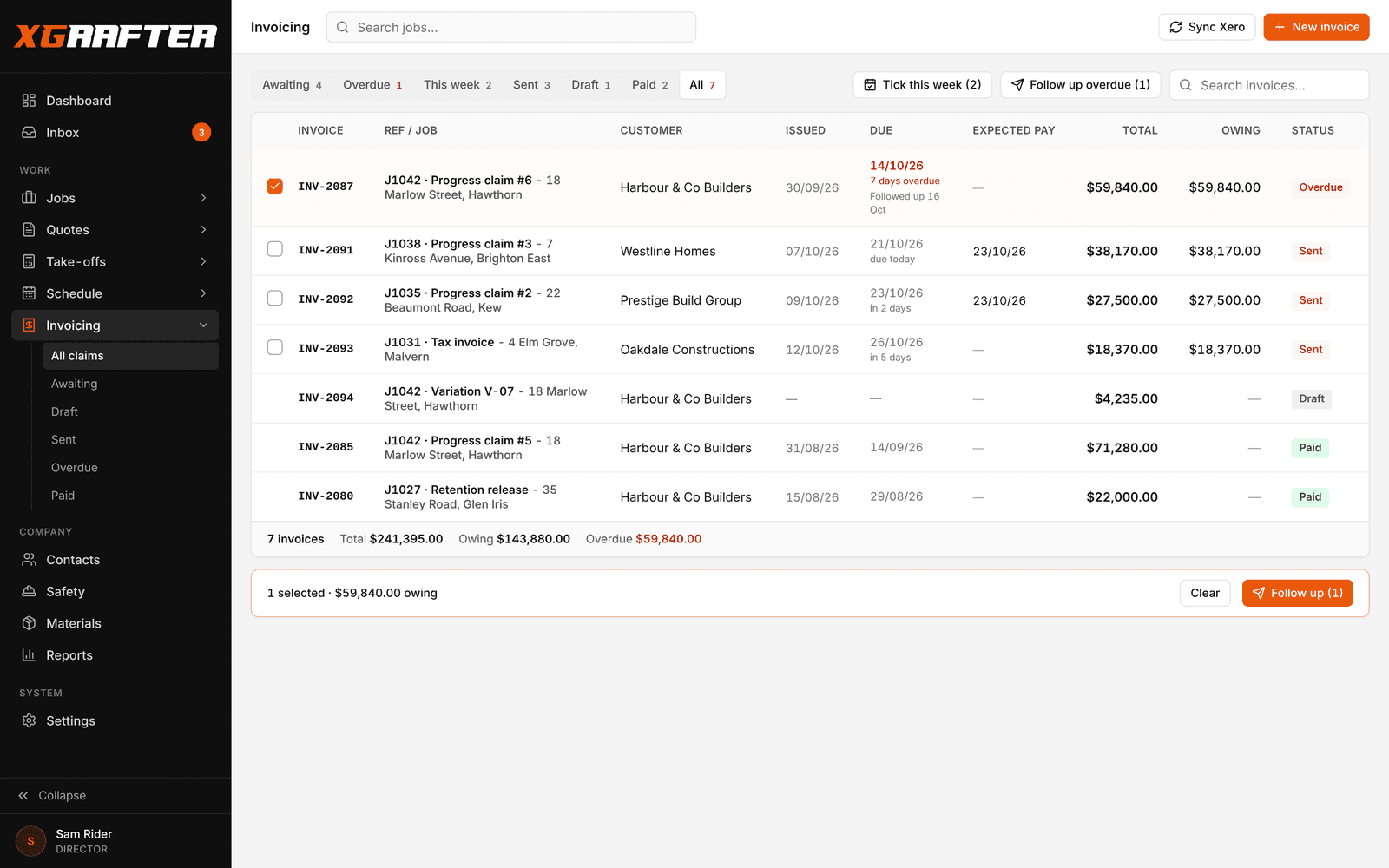Uncheck the INV-2087 row checkbox

[x=275, y=187]
